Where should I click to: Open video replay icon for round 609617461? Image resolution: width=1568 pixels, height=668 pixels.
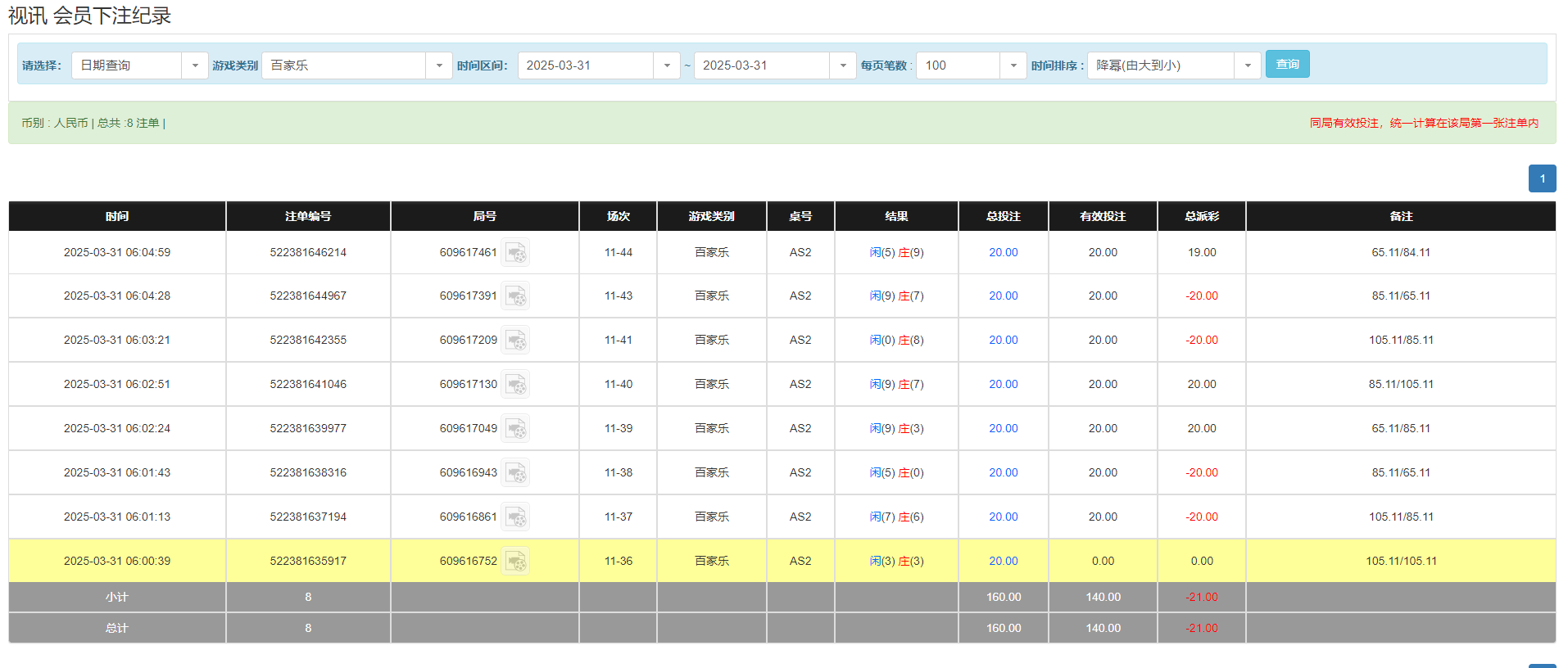[515, 253]
